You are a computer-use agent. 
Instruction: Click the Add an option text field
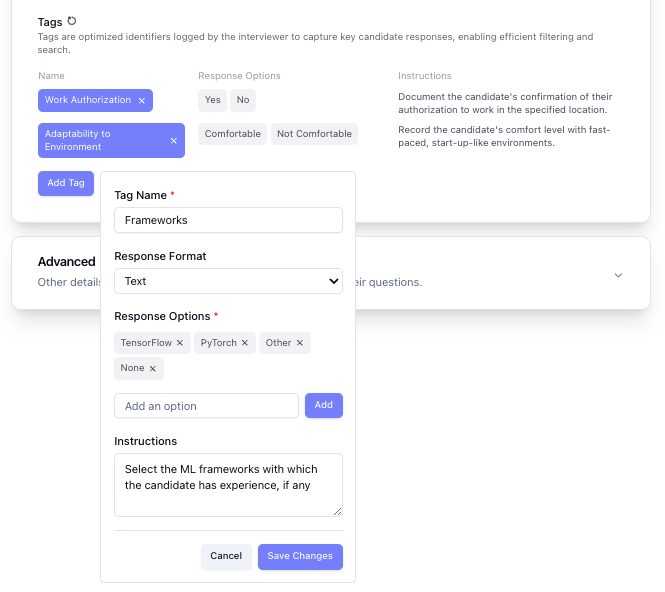click(207, 405)
